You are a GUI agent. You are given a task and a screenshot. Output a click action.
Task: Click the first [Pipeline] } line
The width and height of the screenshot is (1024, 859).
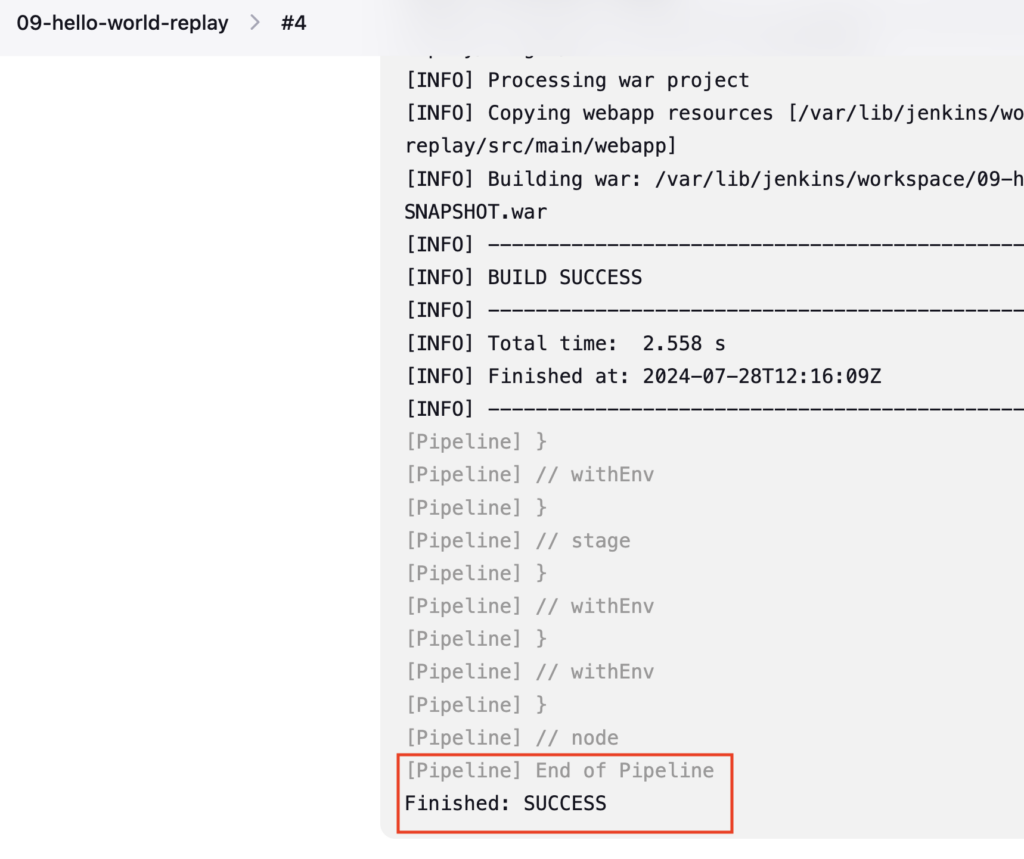476,442
